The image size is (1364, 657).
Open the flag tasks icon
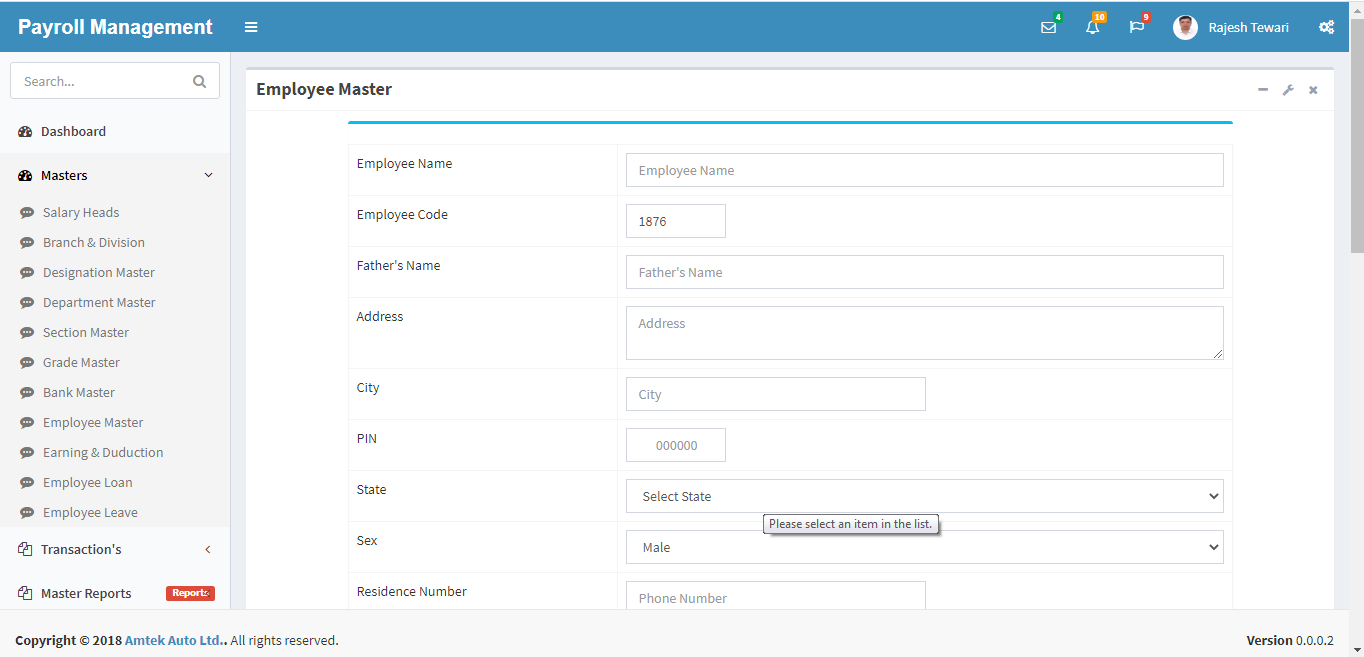pyautogui.click(x=1136, y=27)
